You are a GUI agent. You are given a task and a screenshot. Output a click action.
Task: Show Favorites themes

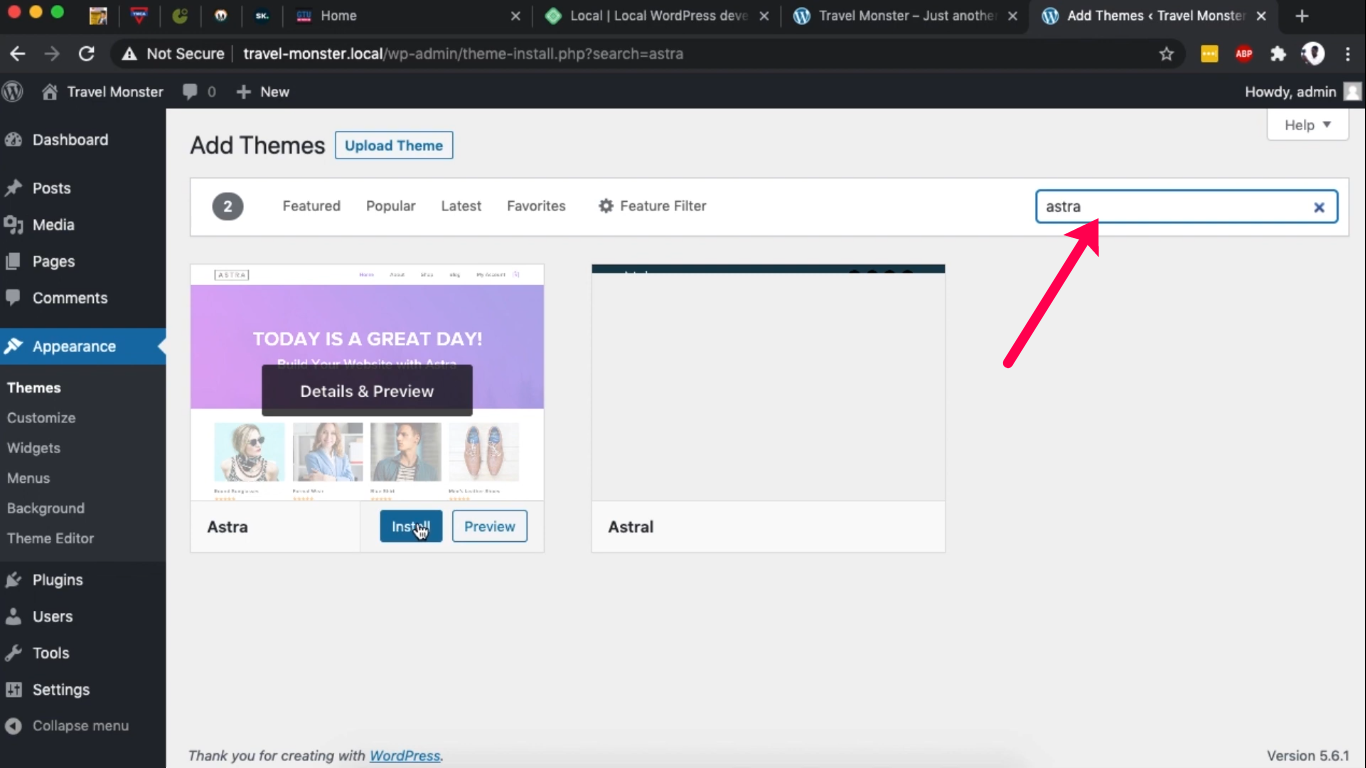(x=536, y=206)
